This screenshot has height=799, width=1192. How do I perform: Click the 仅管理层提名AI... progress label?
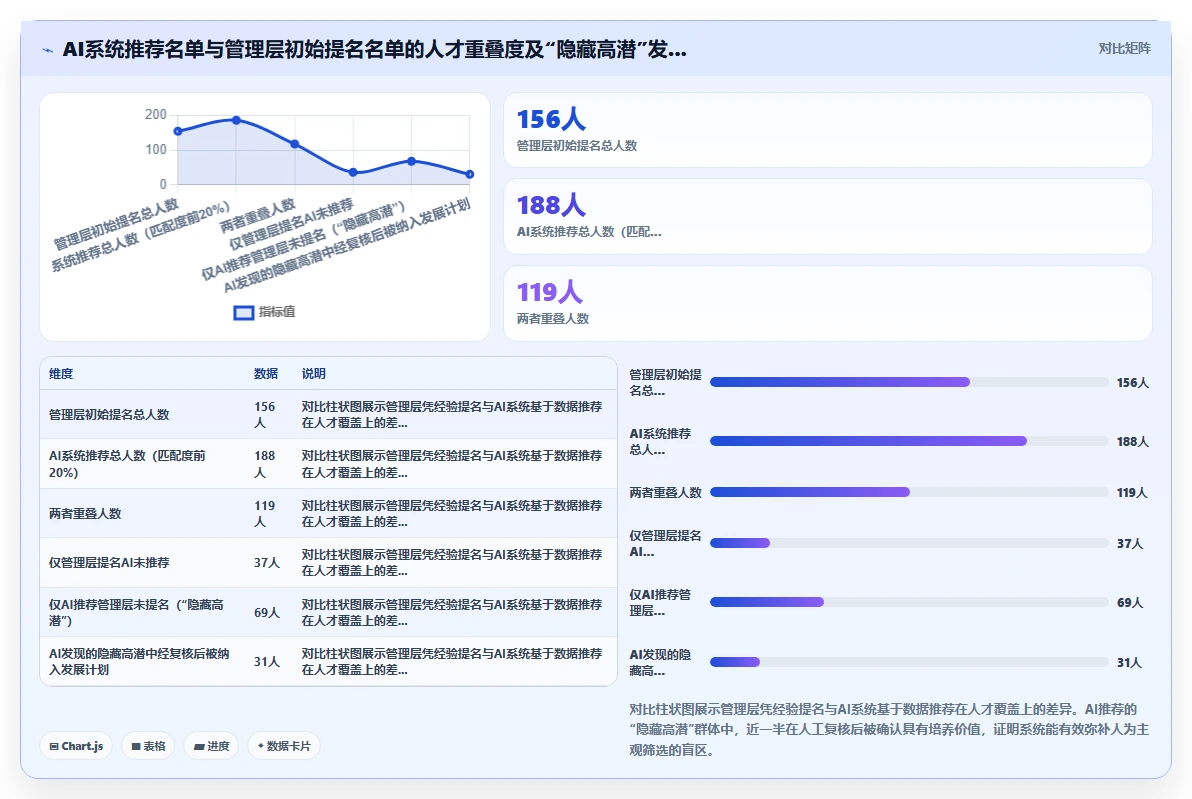[x=665, y=544]
